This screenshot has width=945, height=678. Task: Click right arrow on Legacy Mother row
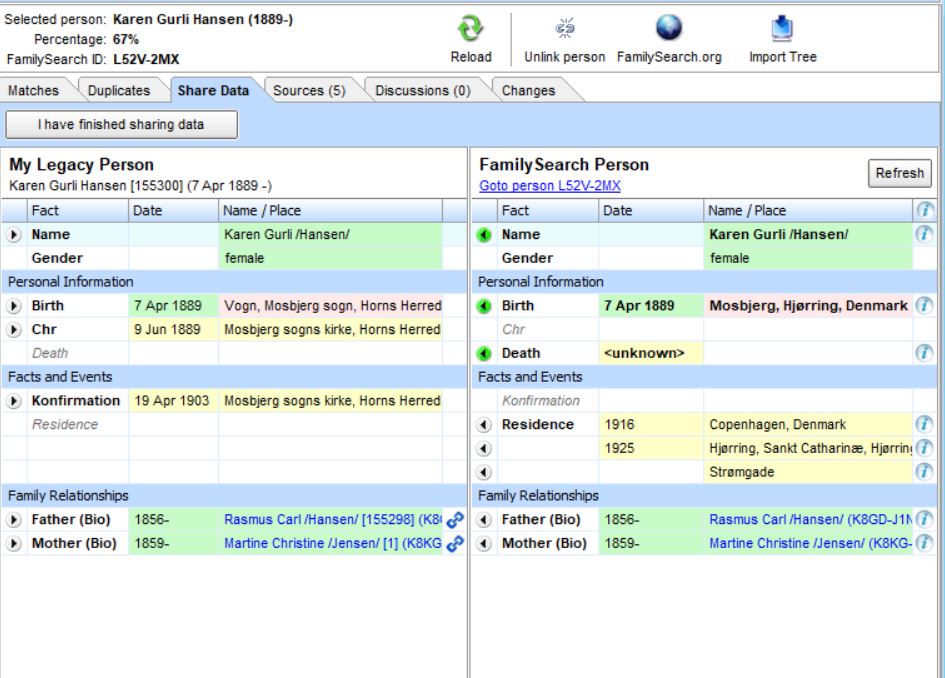coord(13,544)
